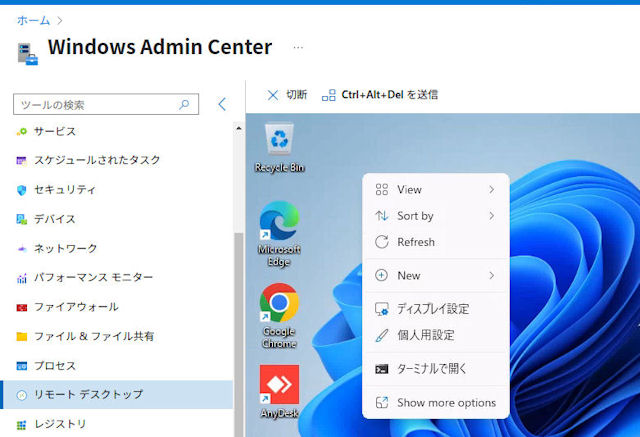This screenshot has width=640, height=437.
Task: Click the sidebar scrollbar thumb
Action: 239,335
